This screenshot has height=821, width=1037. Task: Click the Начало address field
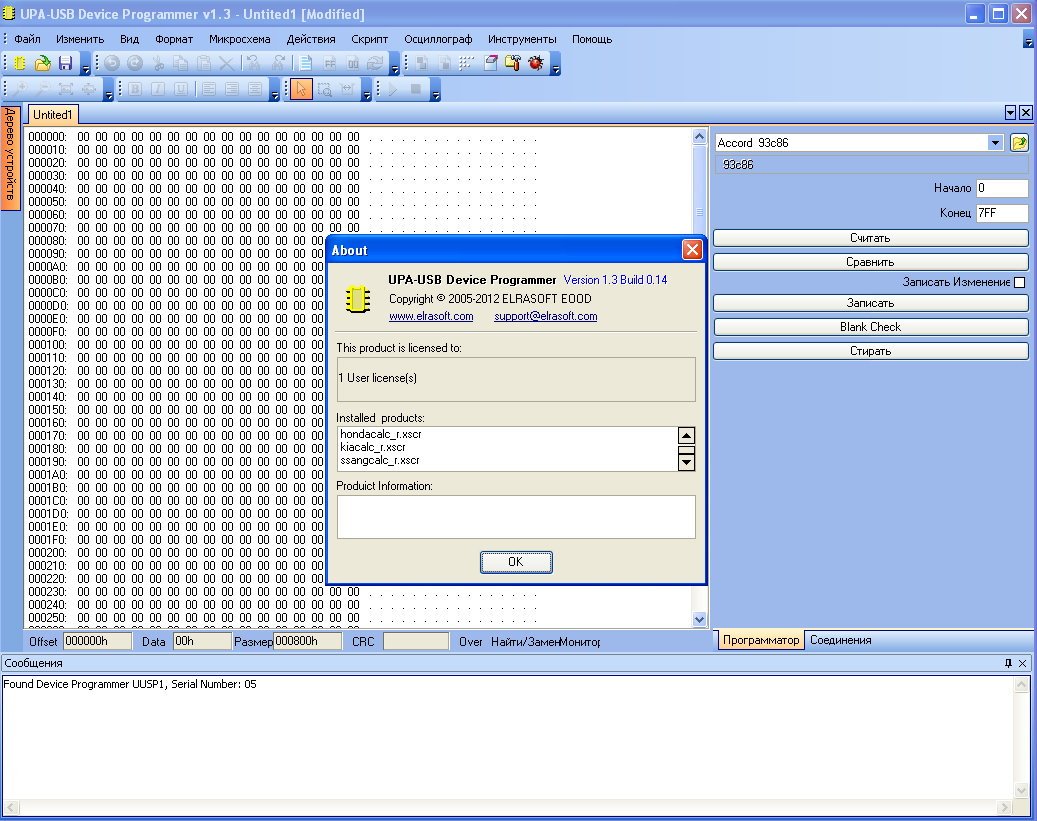pos(1002,188)
